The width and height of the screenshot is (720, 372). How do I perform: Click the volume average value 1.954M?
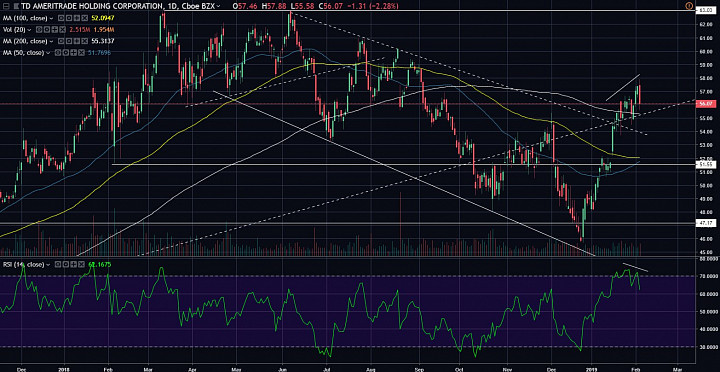click(104, 29)
